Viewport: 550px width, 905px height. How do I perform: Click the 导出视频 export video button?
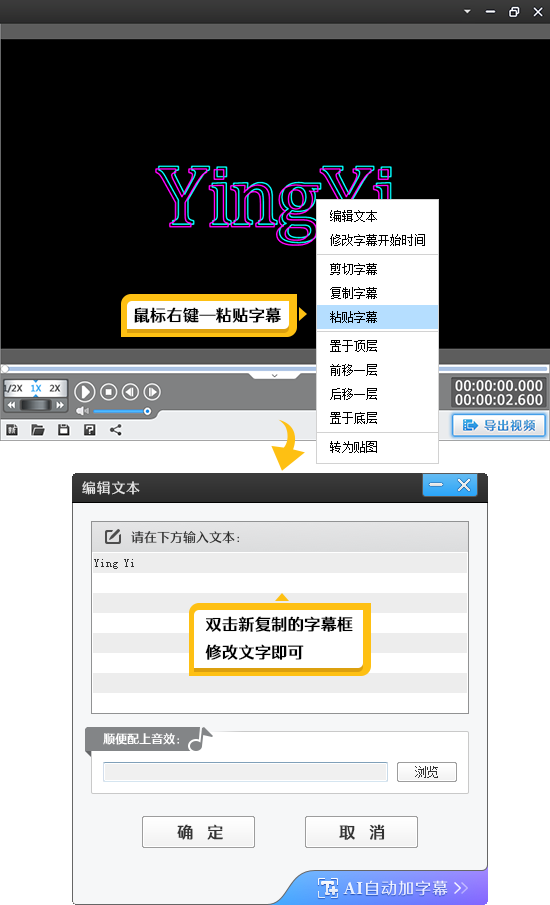click(x=499, y=425)
